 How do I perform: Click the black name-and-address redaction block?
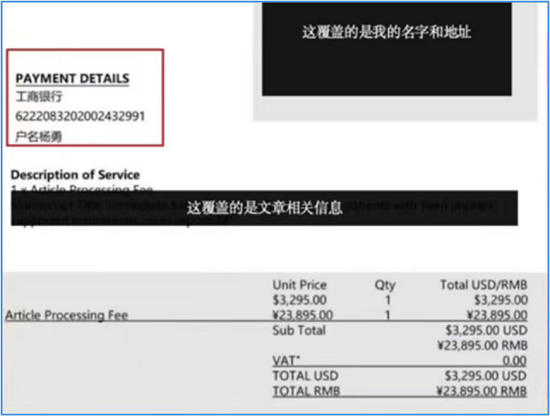[x=387, y=49]
